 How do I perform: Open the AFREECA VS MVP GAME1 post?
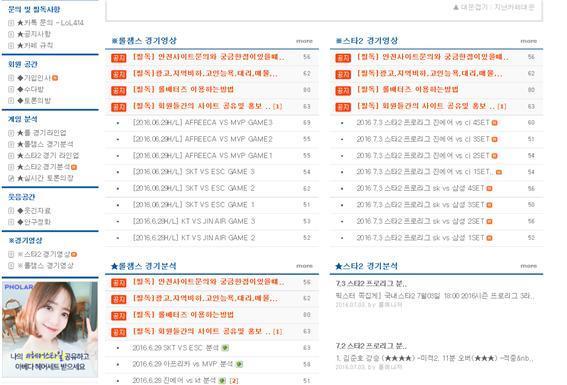202,155
